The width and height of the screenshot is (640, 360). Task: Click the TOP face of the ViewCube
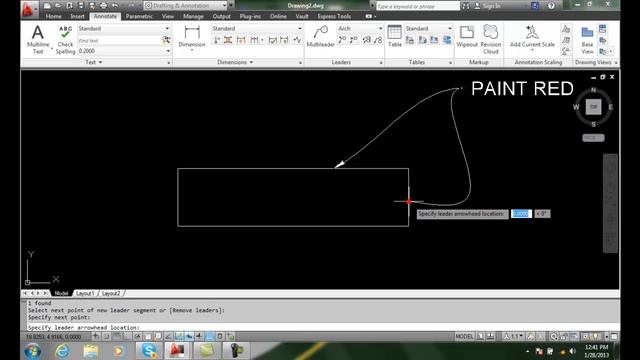pos(593,107)
